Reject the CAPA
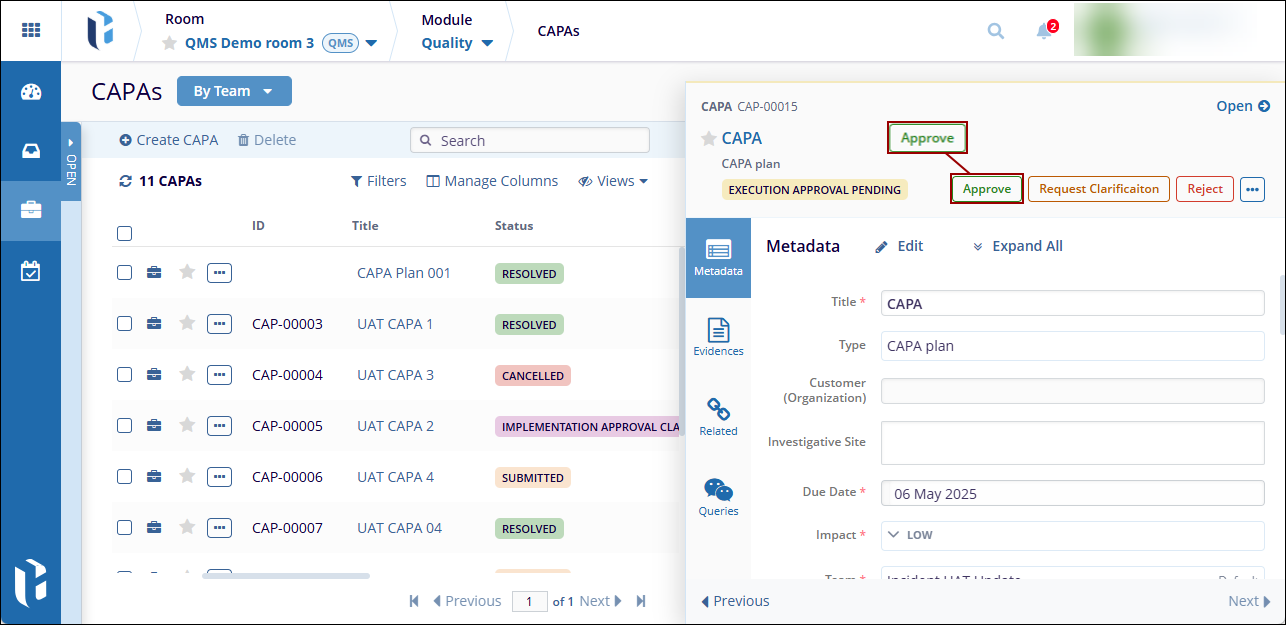Viewport: 1286px width, 625px height. 1204,189
